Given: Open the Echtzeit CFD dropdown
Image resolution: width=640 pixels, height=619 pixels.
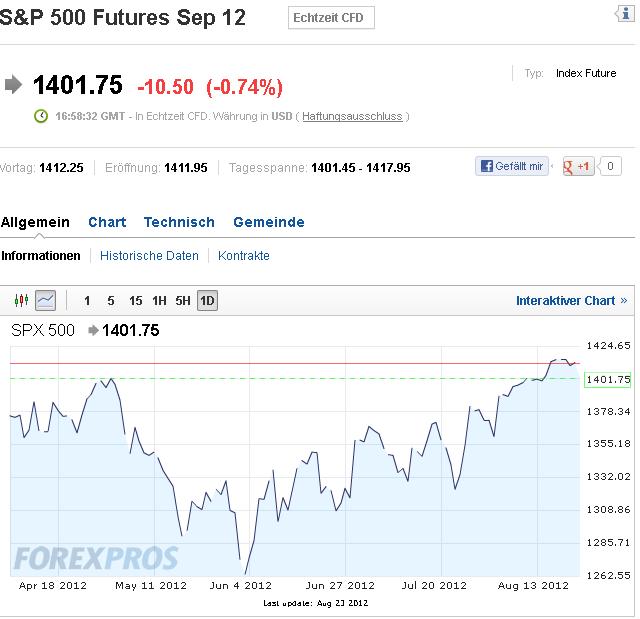Looking at the screenshot, I should (x=331, y=18).
